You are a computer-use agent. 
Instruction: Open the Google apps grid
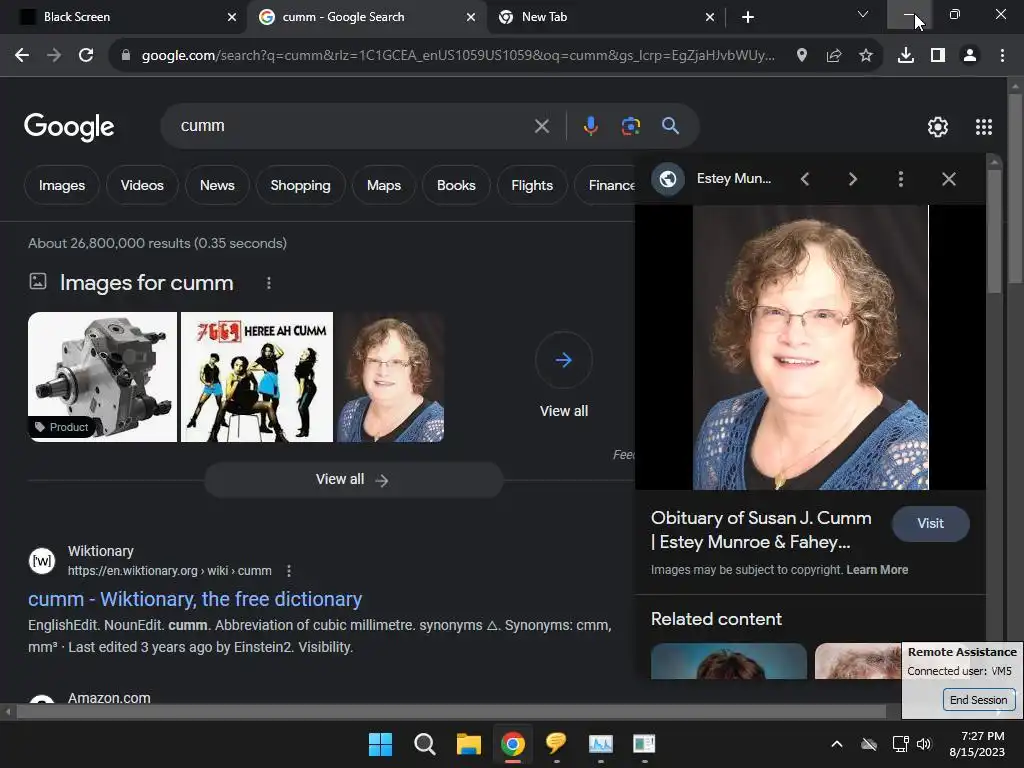[984, 127]
